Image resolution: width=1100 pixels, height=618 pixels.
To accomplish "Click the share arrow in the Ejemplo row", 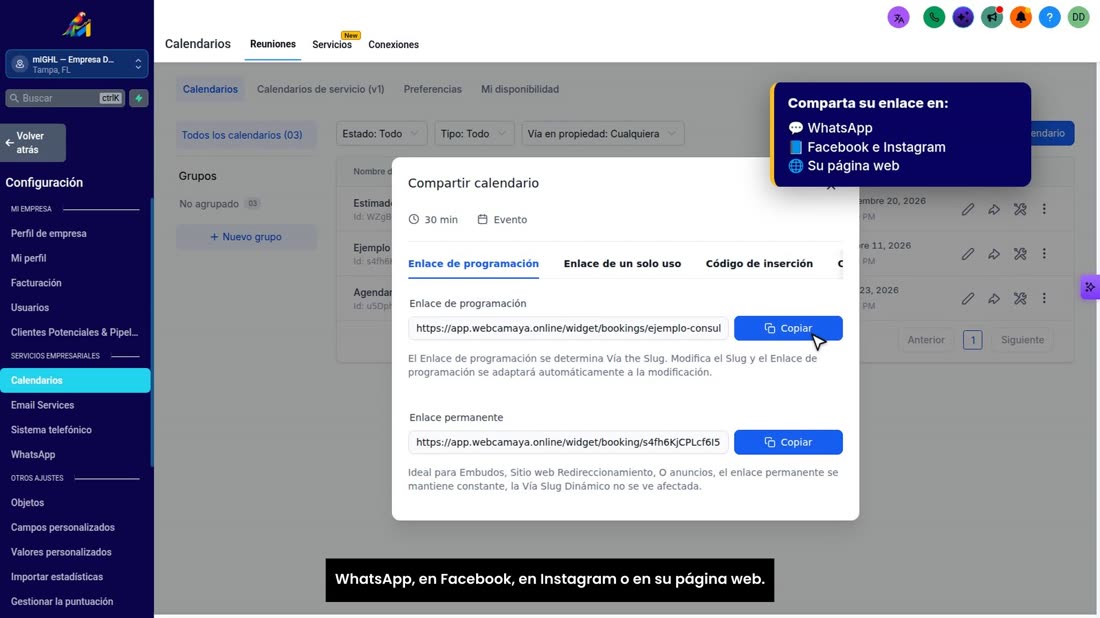I will 993,254.
